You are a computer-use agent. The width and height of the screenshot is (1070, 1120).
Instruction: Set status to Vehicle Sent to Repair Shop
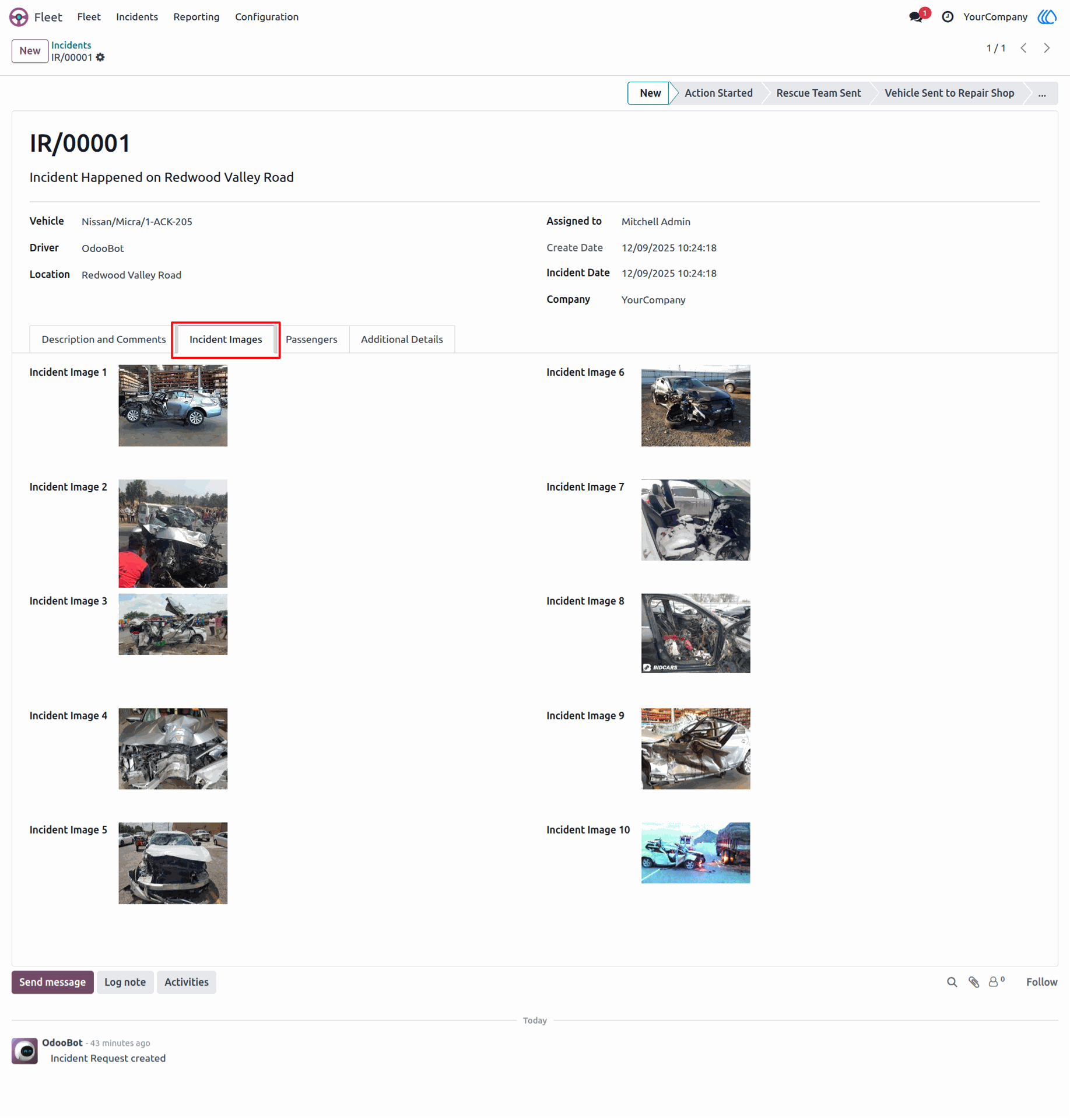point(949,93)
